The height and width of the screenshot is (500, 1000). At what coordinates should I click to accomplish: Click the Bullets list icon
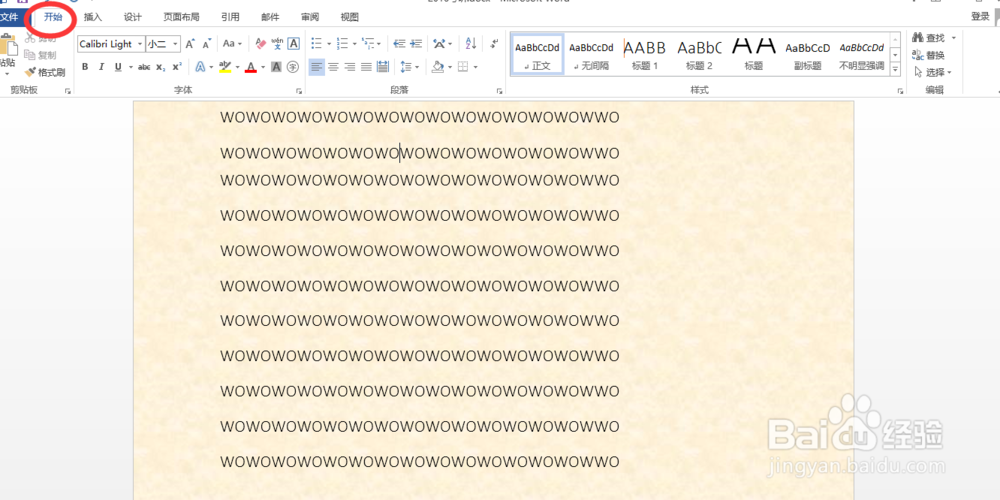[x=316, y=43]
